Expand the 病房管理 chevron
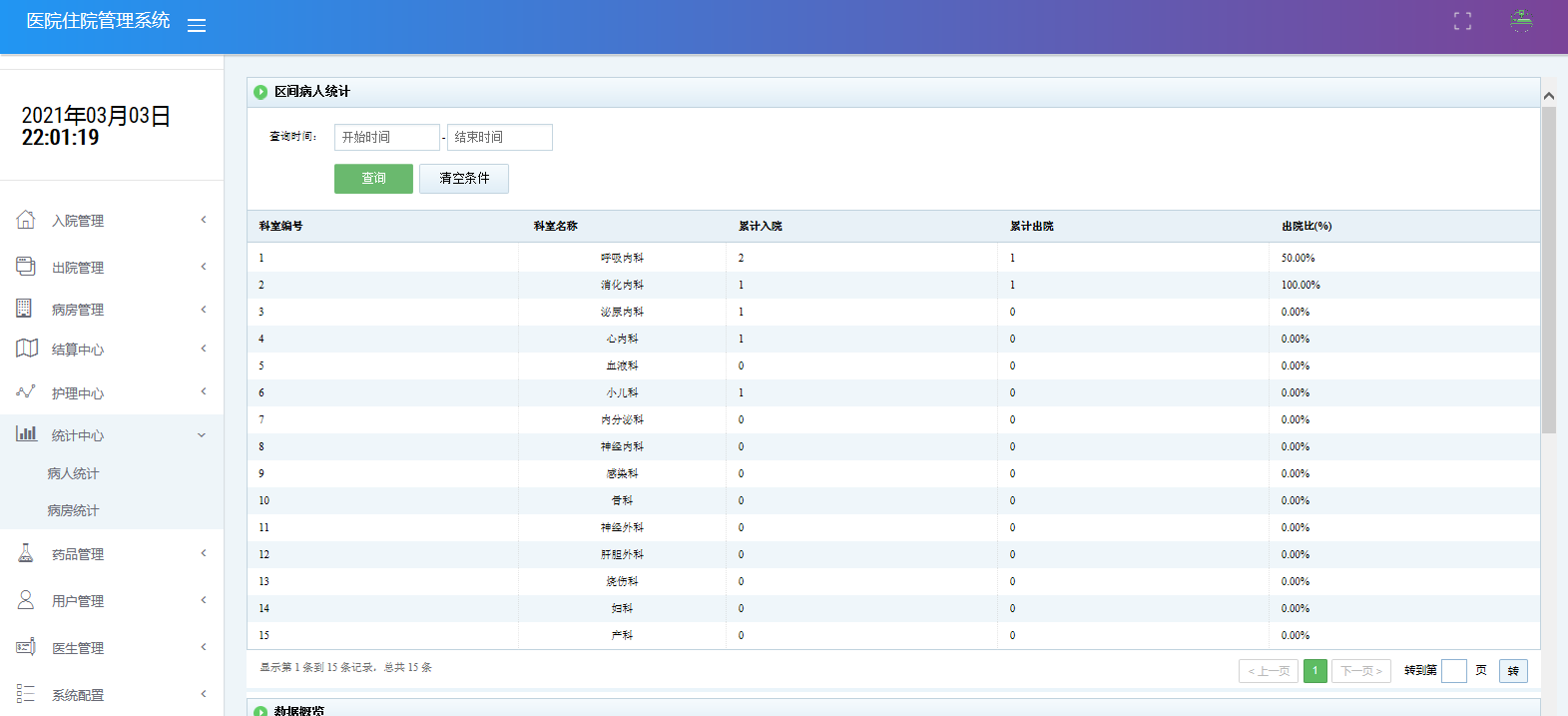 click(204, 310)
